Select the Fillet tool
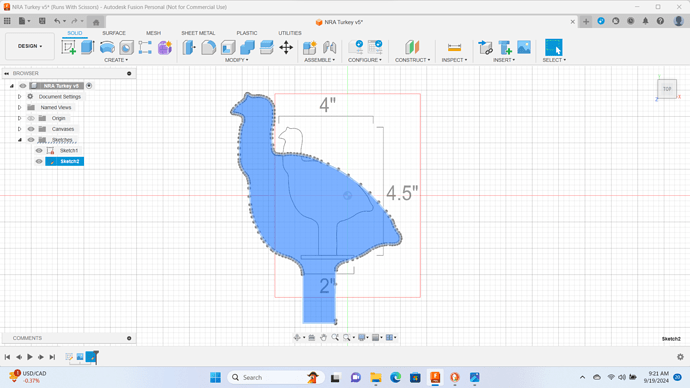The image size is (690, 388). tap(209, 47)
